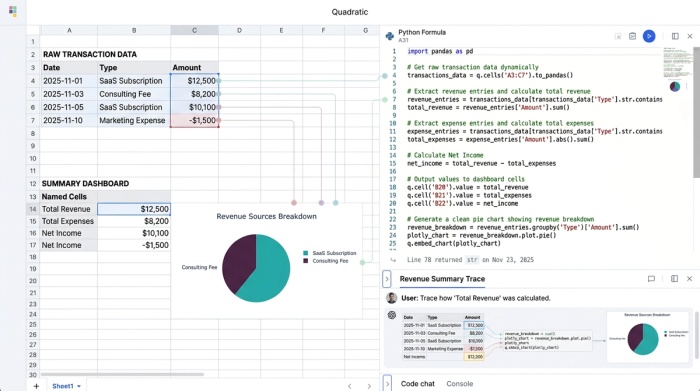The width and height of the screenshot is (700, 391).
Task: Click teal SaaS Subscription legend swatch
Action: (305, 253)
